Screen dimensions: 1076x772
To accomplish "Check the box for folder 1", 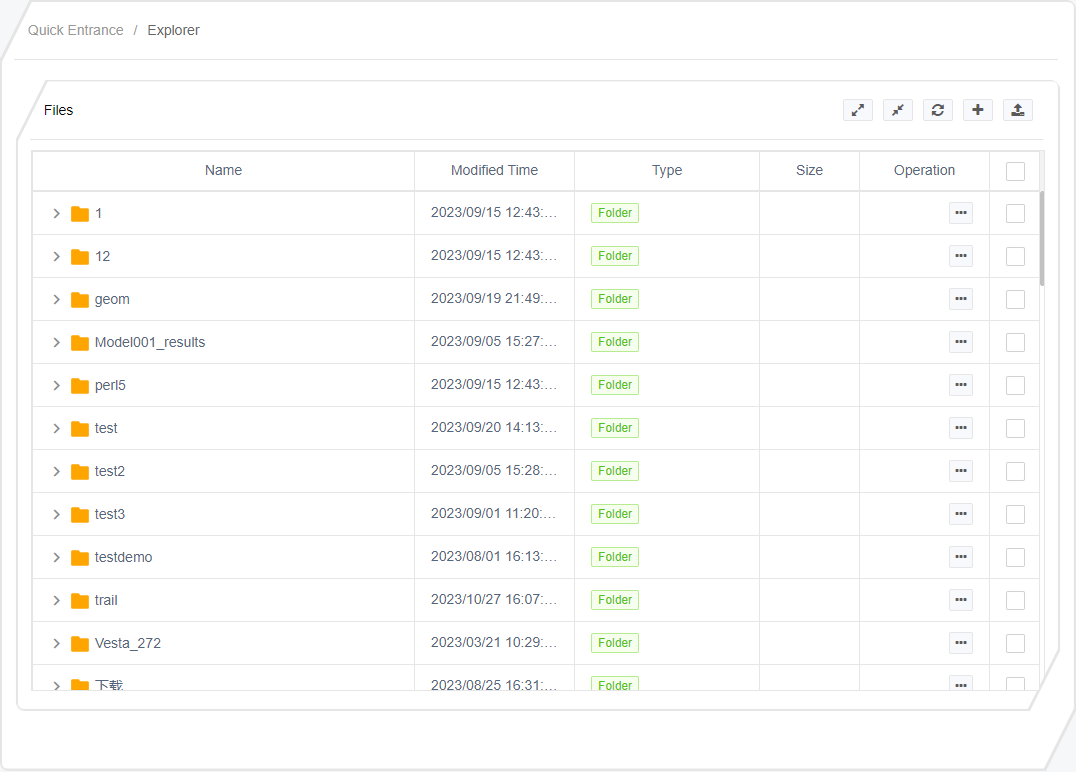I will point(1015,213).
